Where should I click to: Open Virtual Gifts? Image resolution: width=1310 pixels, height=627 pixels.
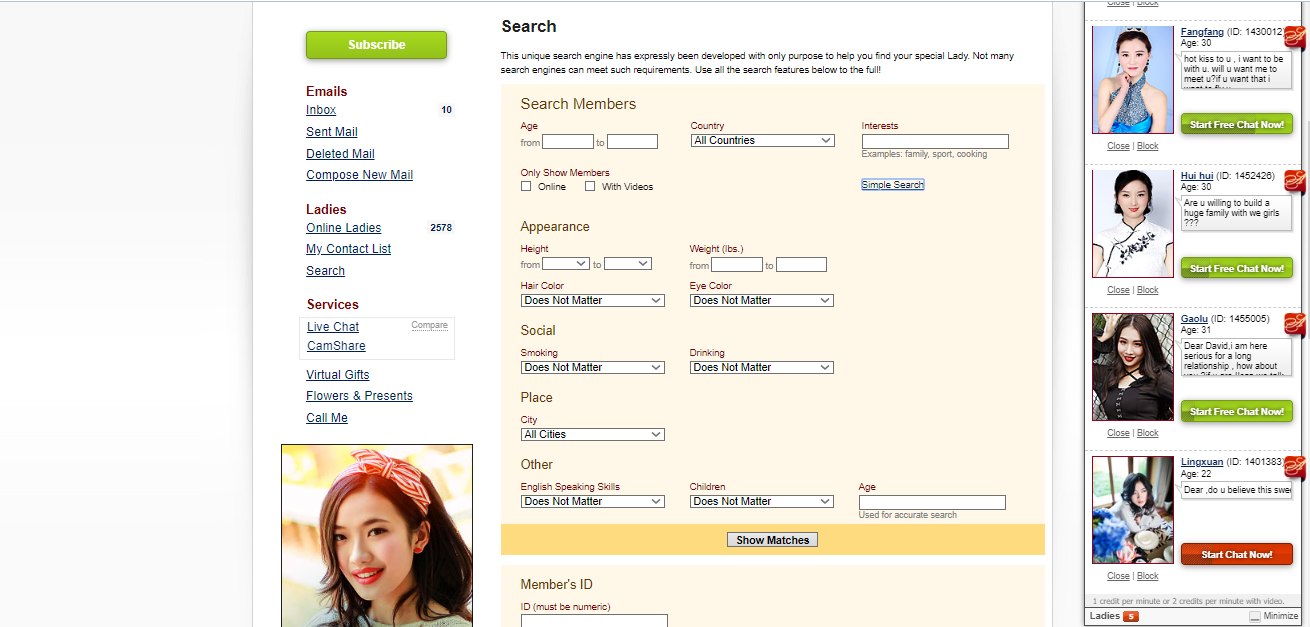point(338,375)
